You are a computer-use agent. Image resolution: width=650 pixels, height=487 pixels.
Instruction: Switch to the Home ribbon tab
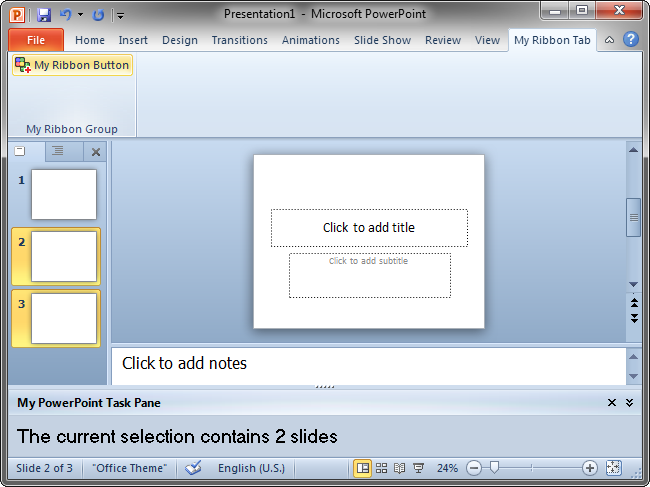(90, 40)
